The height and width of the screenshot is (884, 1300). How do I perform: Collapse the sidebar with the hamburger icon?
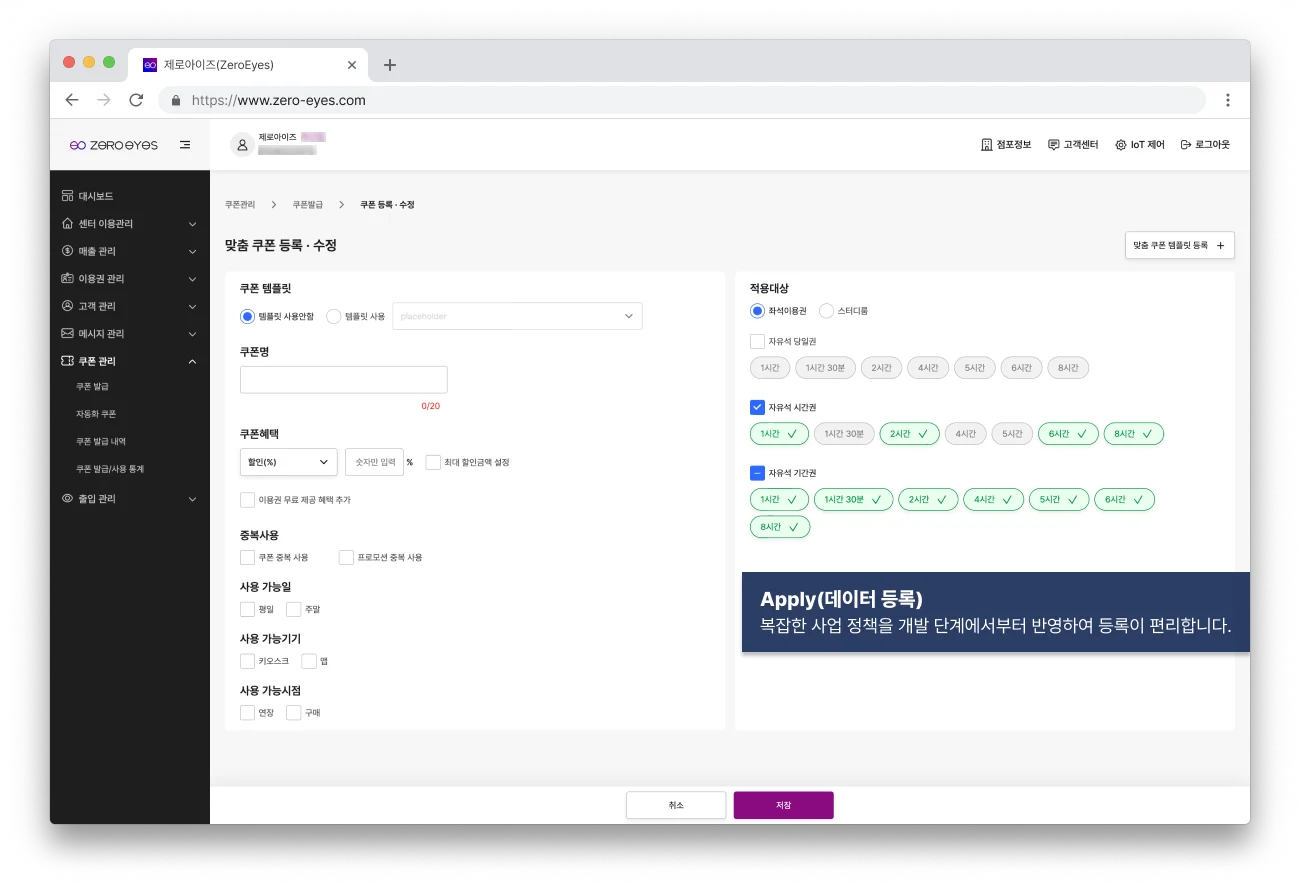pyautogui.click(x=185, y=144)
